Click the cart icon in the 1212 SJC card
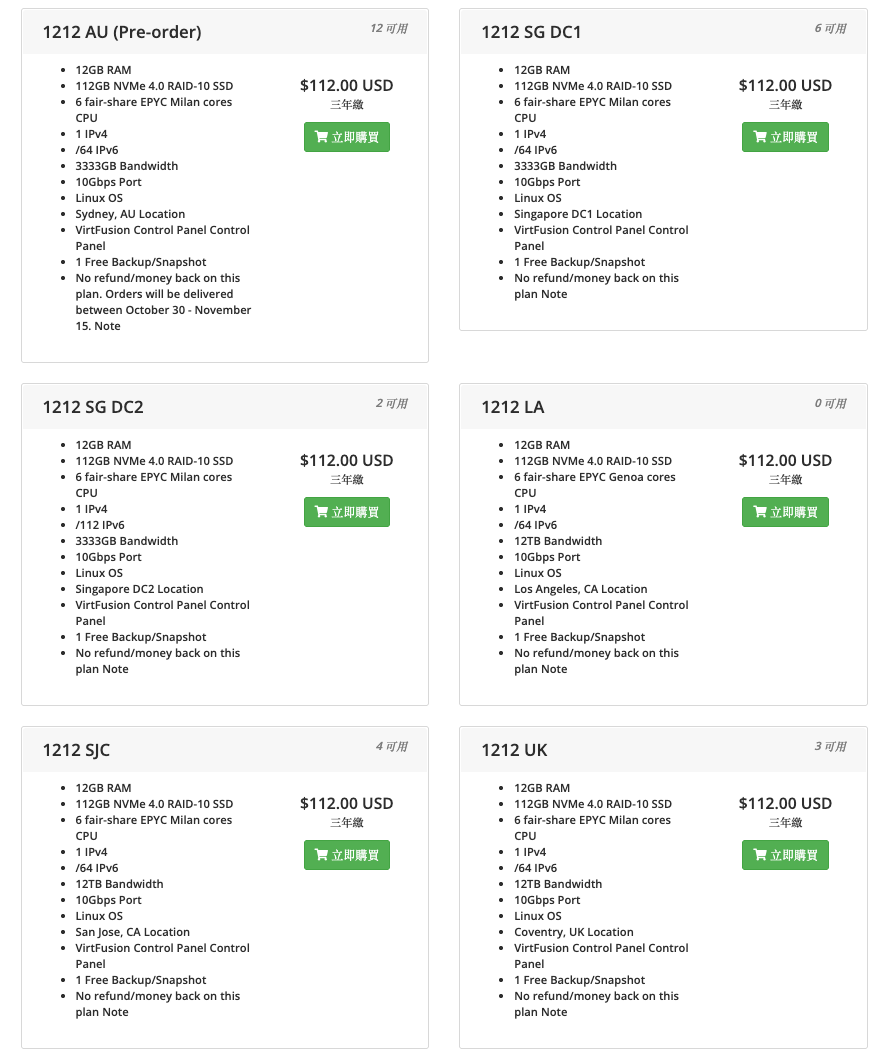 click(322, 856)
